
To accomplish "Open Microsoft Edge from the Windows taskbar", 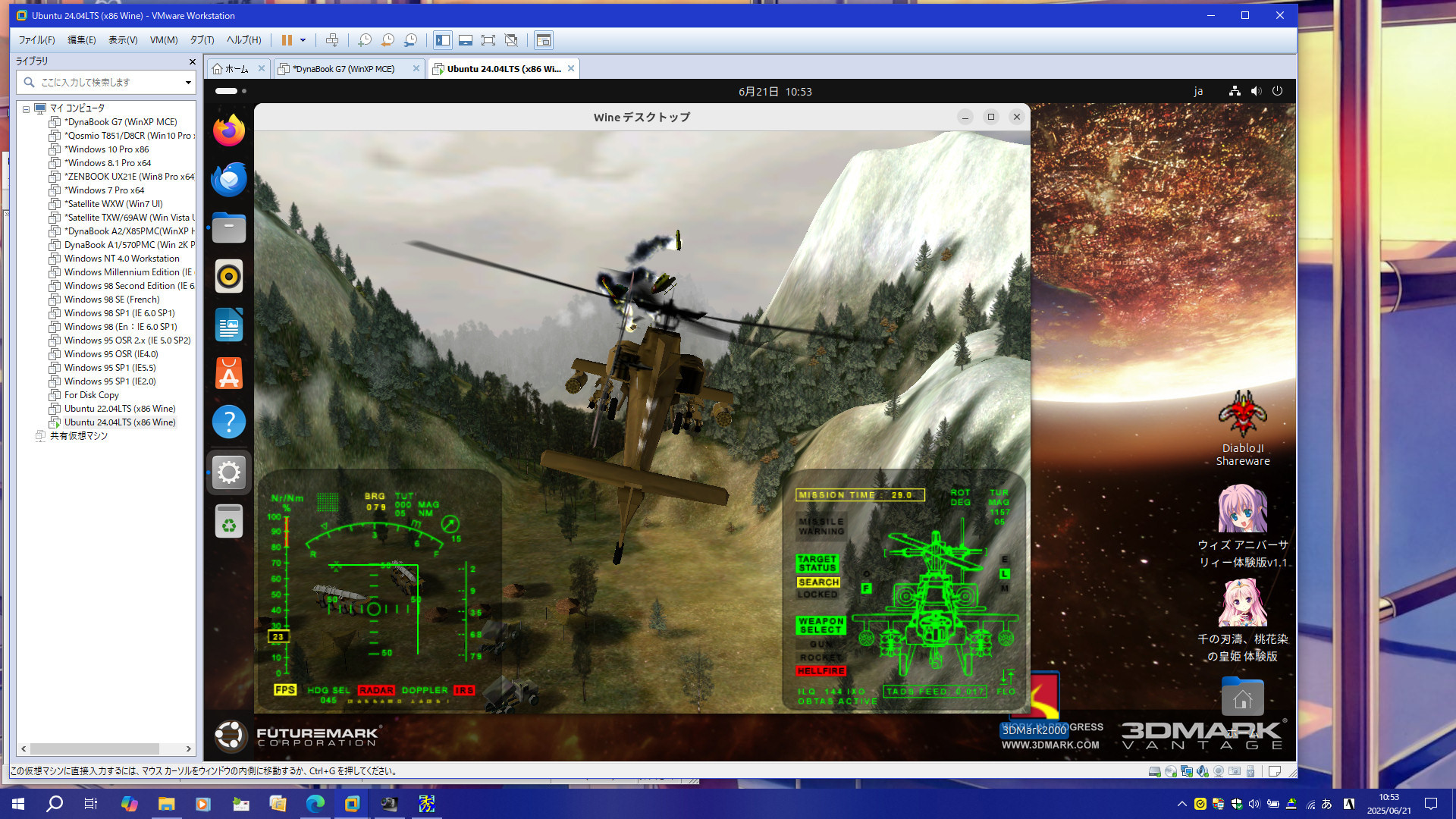I will pos(315,804).
